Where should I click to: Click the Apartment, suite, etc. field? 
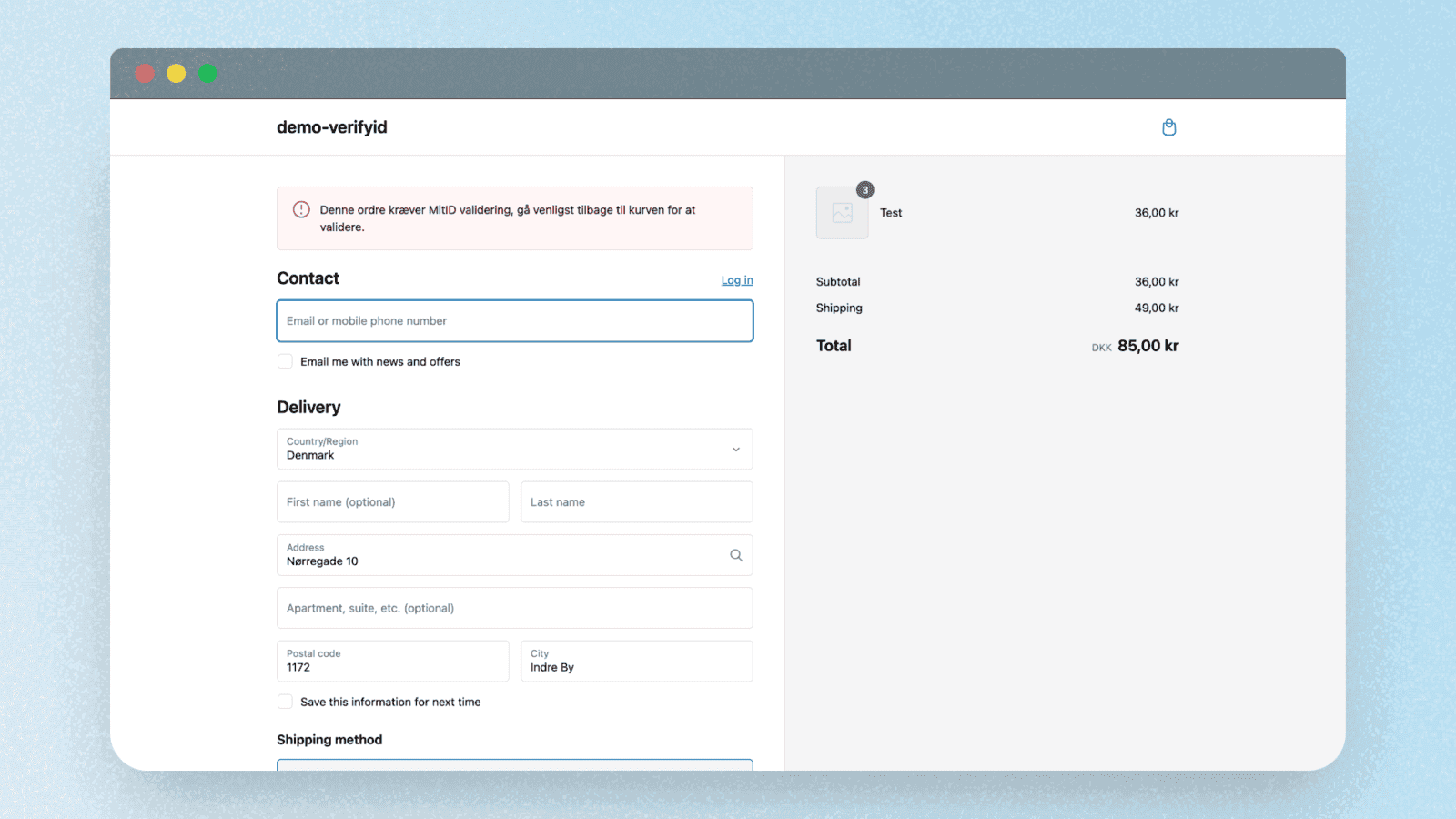(x=514, y=608)
